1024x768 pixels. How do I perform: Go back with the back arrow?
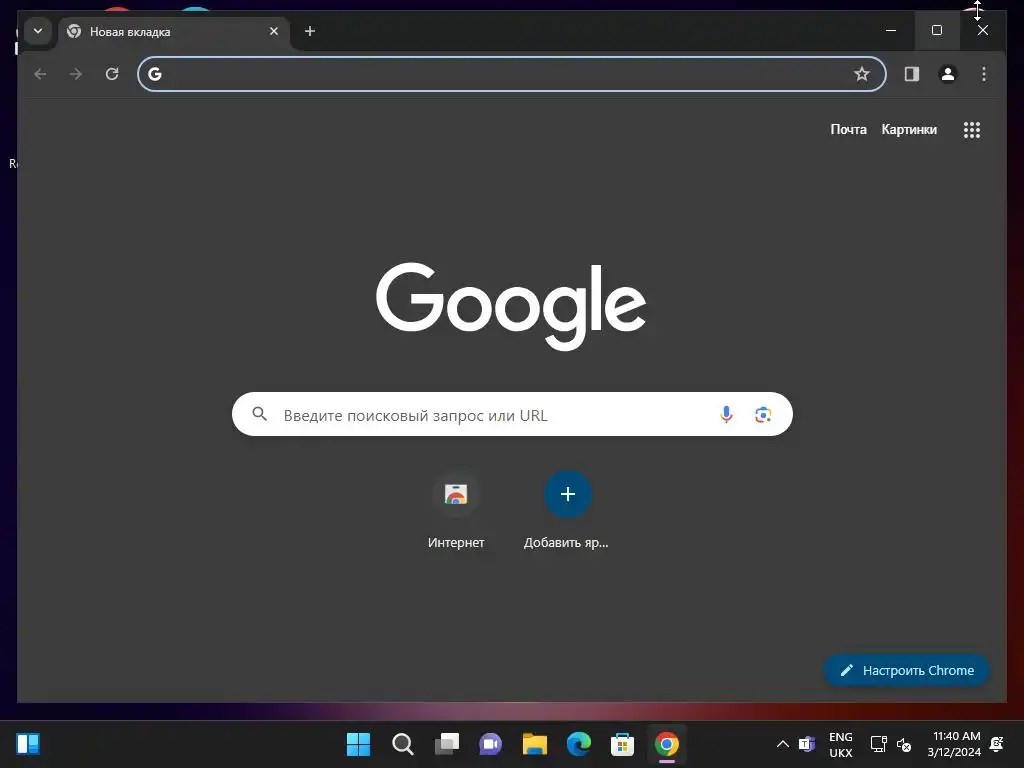pos(40,74)
